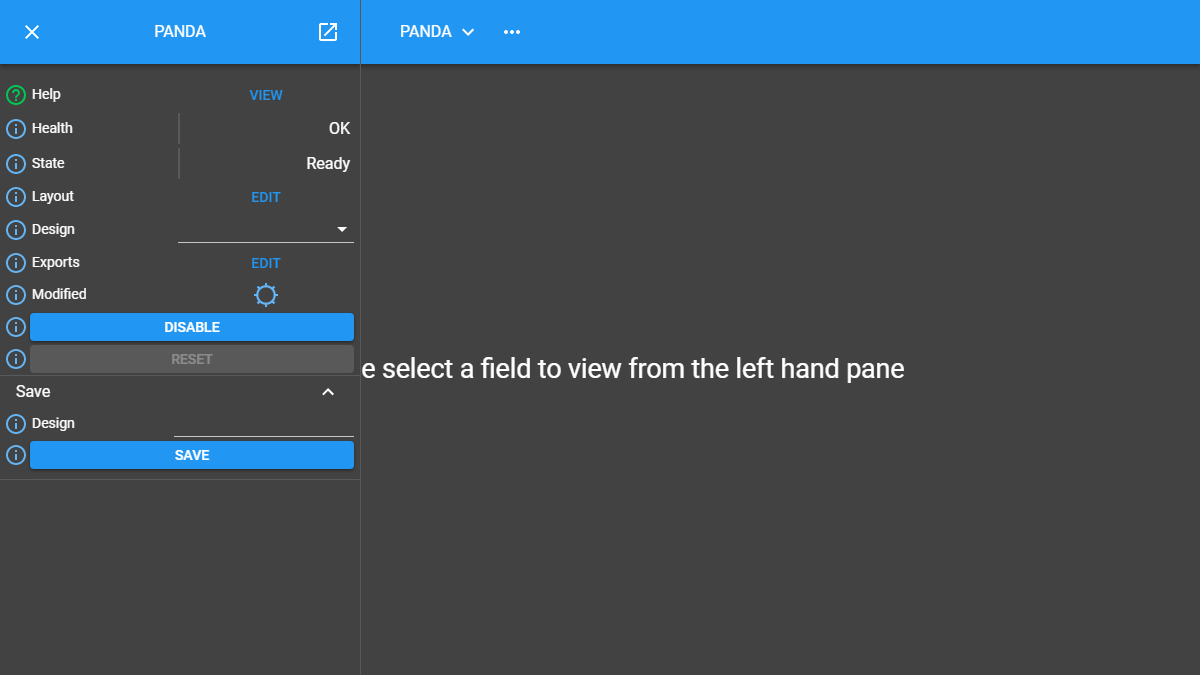This screenshot has height=675, width=1200.
Task: Edit the Exports table
Action: [x=266, y=263]
